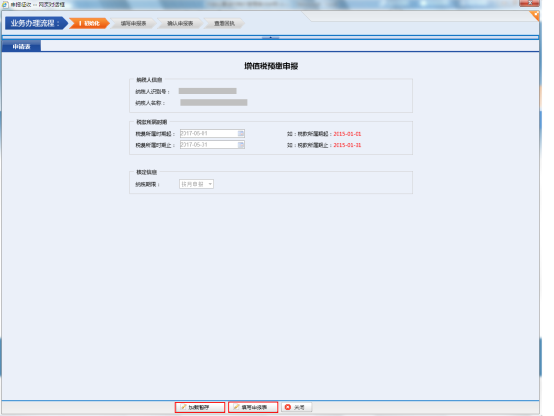
Task: Click the orange corner flag icon
Action: tap(535, 16)
